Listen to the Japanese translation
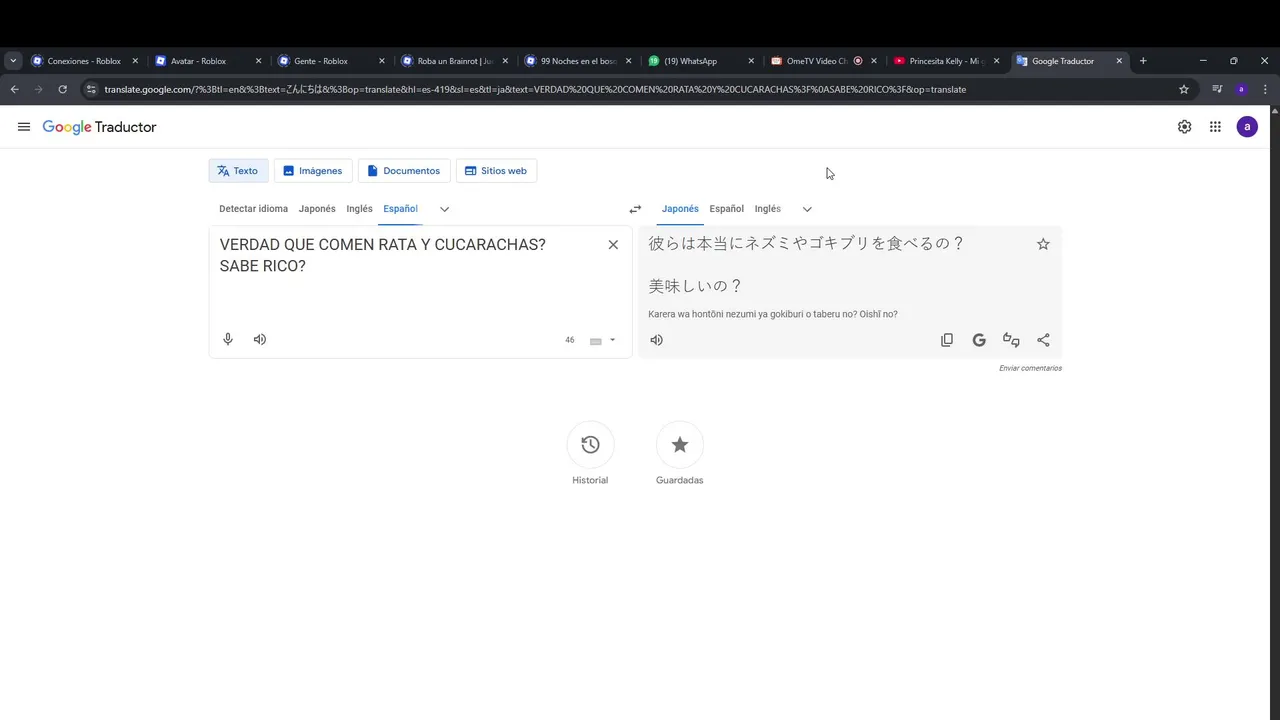 656,340
